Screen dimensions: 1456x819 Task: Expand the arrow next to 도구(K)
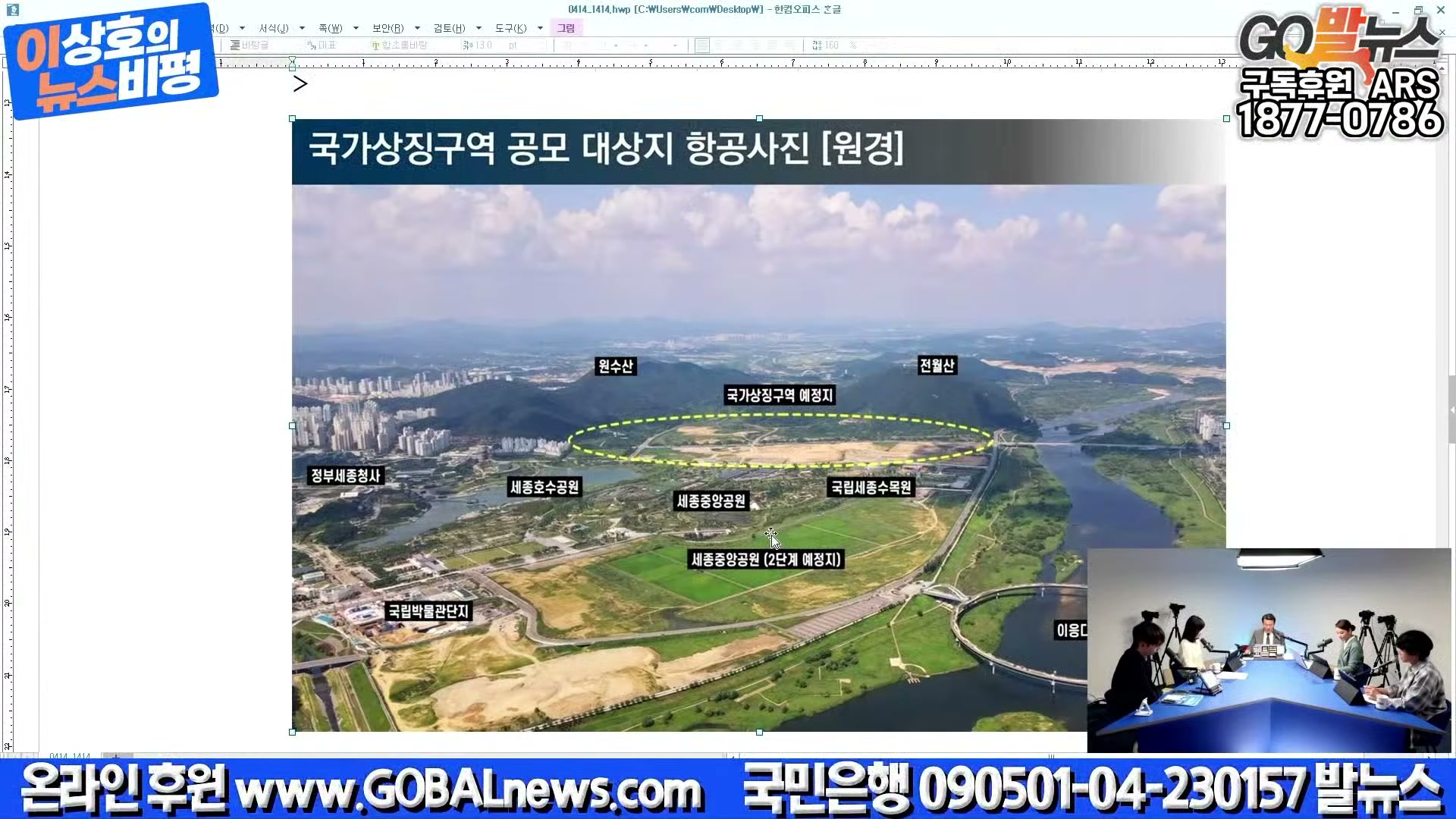pos(540,28)
